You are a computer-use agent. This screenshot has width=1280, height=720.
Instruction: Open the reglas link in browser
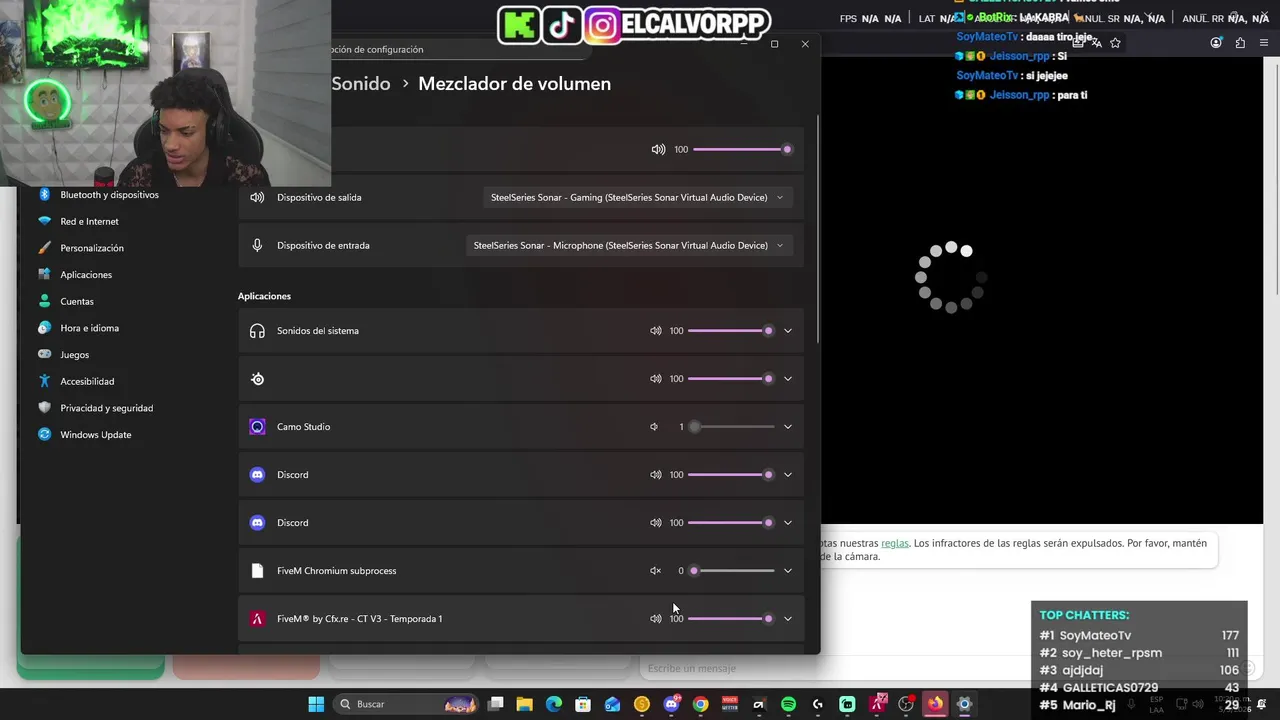click(x=895, y=543)
